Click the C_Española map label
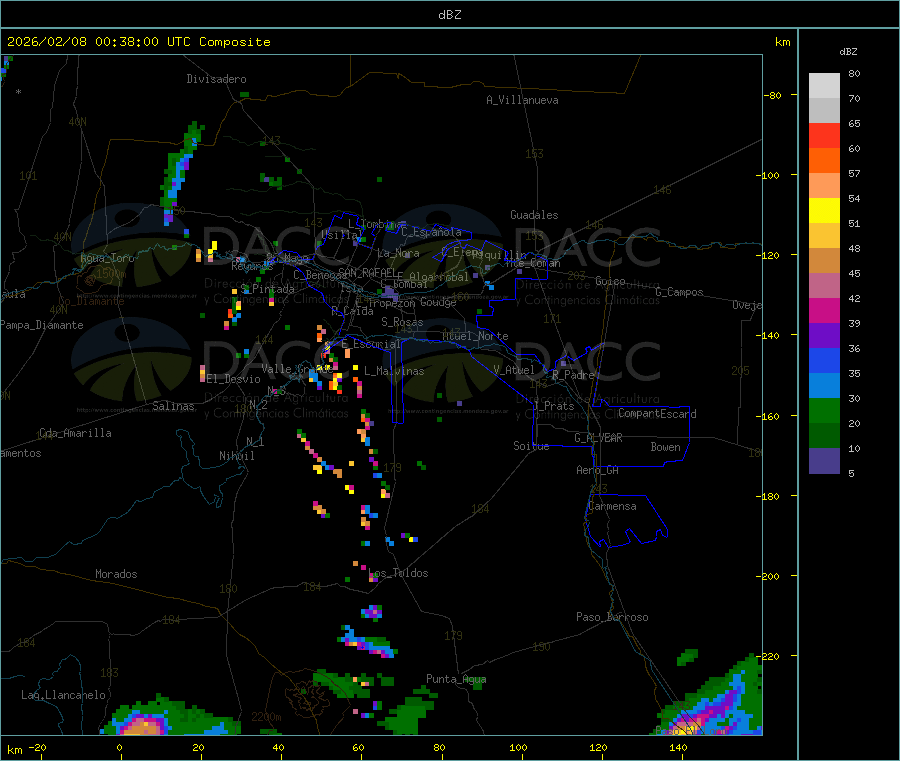900x761 pixels. coord(431,232)
